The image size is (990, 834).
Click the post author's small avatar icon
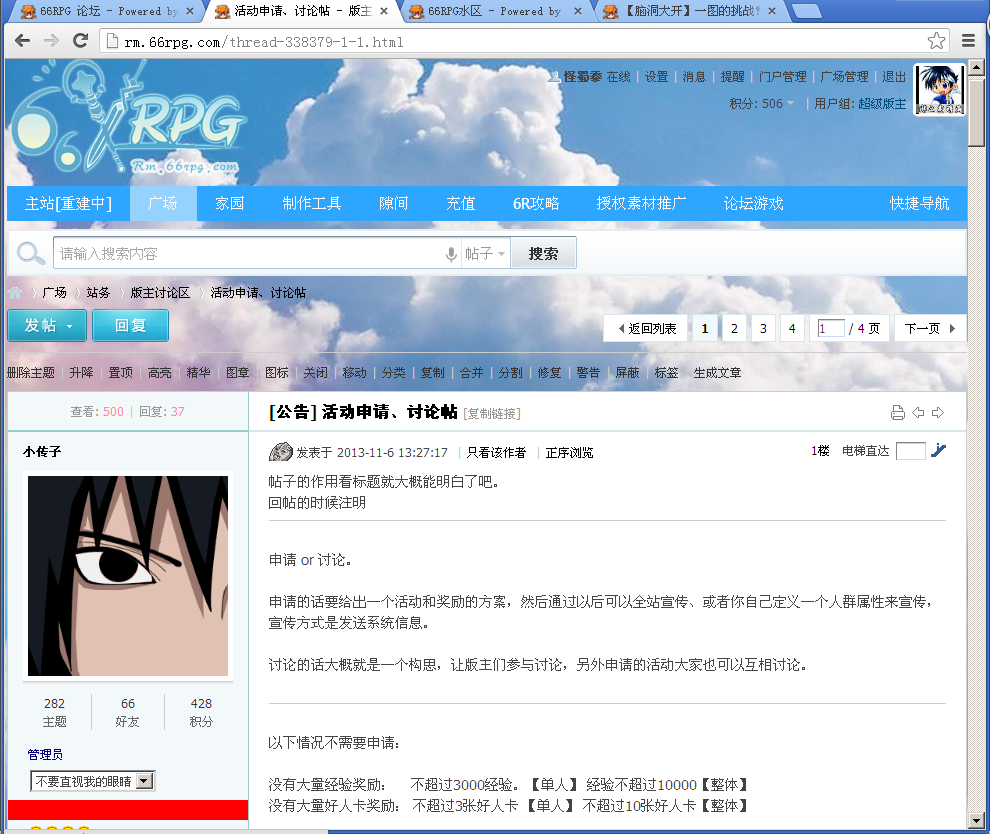[280, 451]
